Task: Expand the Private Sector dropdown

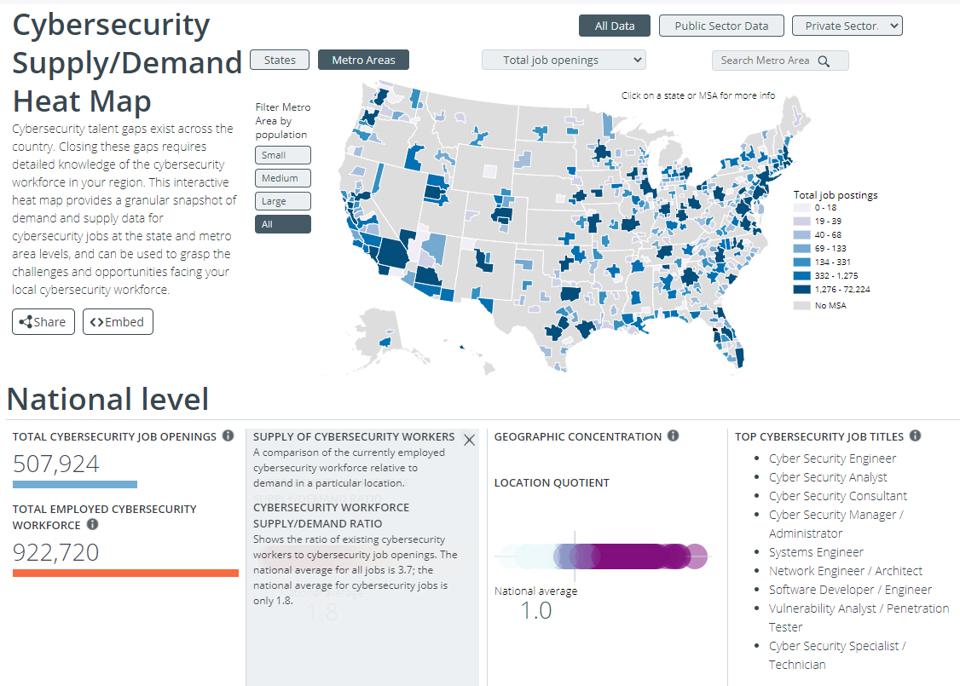Action: [847, 26]
